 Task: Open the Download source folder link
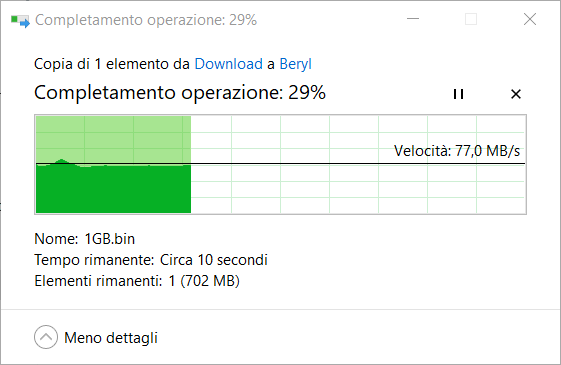coord(229,64)
